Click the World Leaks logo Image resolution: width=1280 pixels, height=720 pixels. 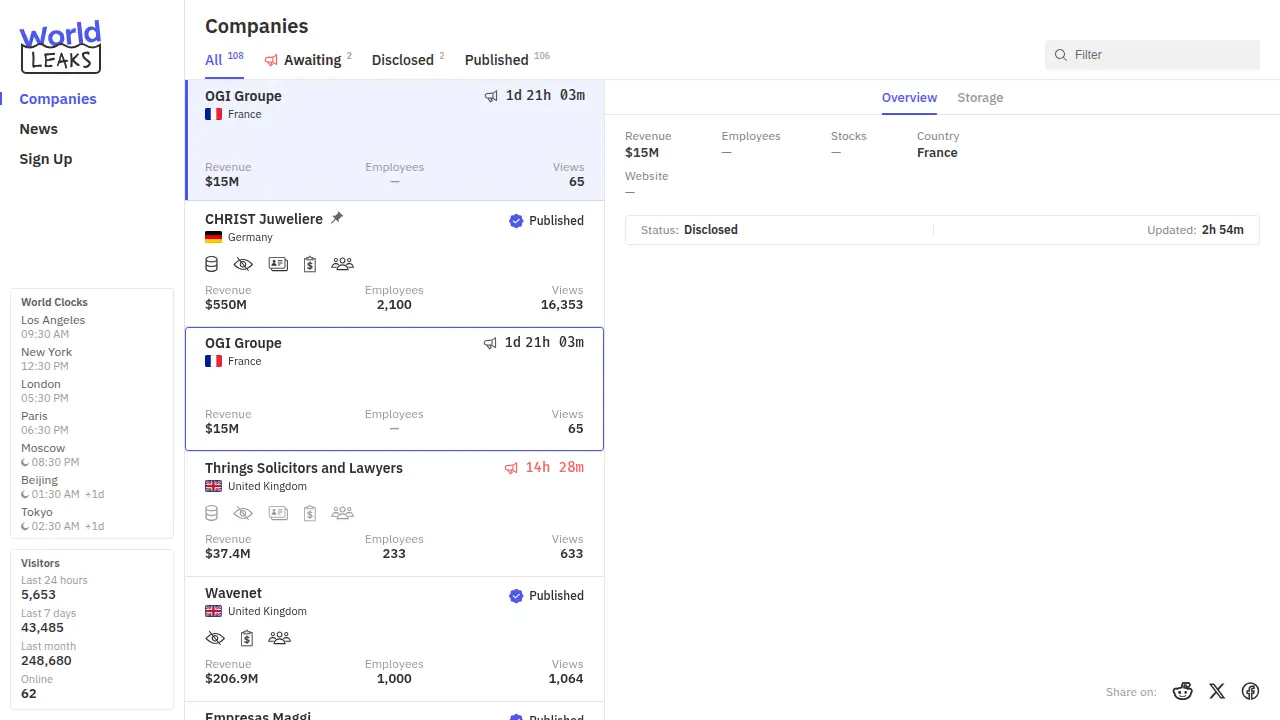click(60, 47)
